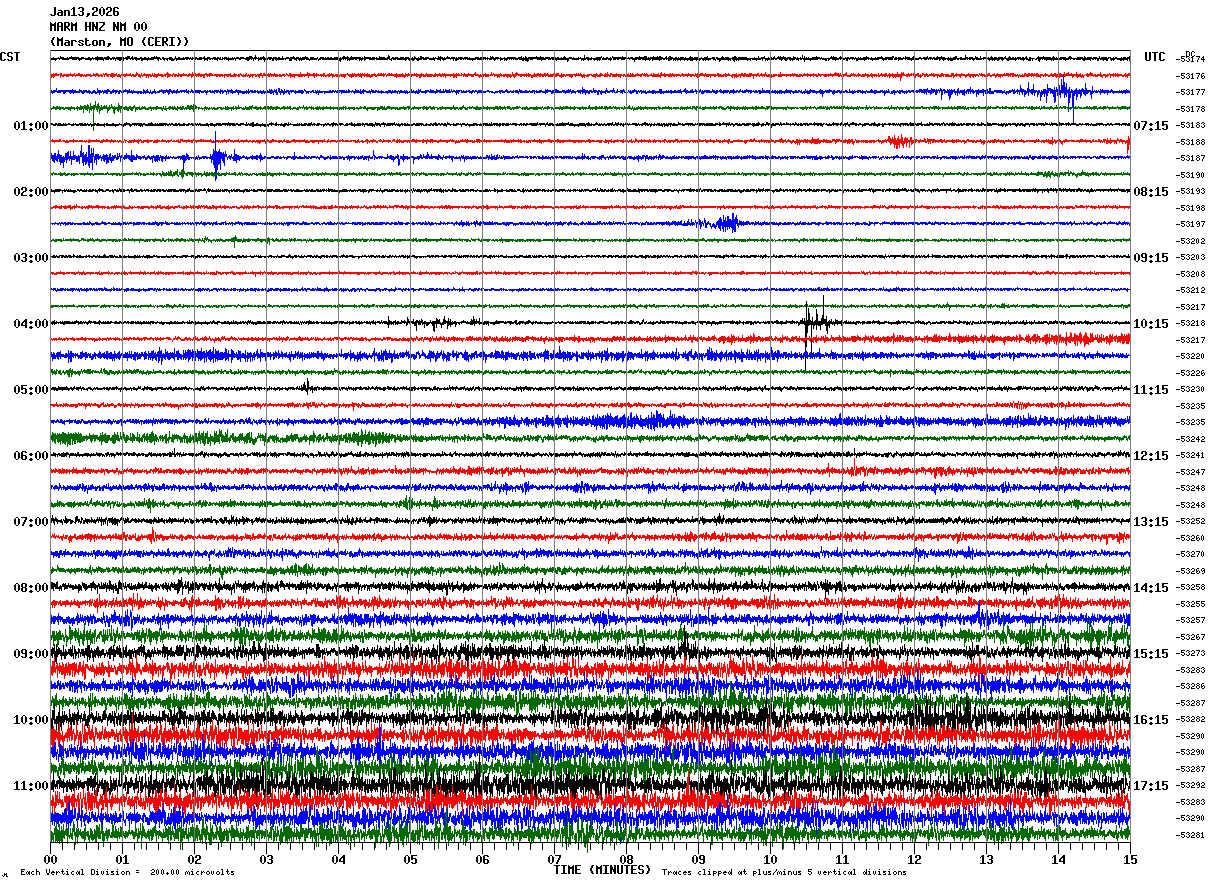This screenshot has width=1210, height=886.
Task: Click the 04:00 CST hour label
Action: coord(31,324)
